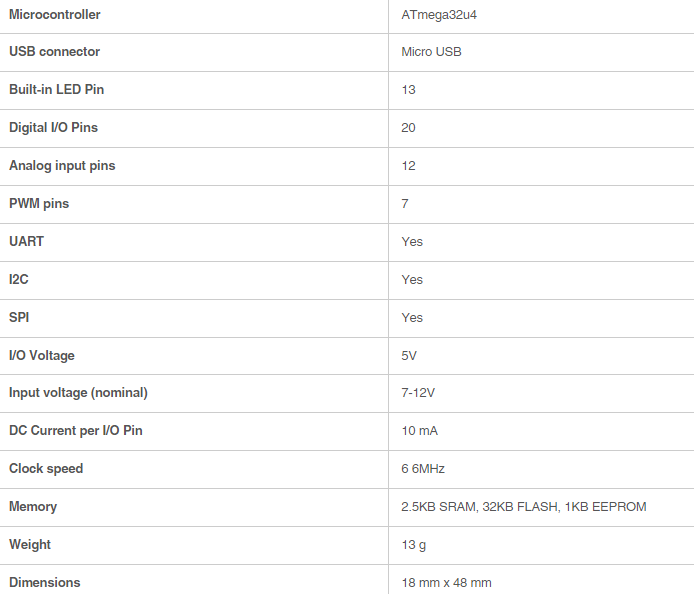Click the Digital I/O Pins label
The width and height of the screenshot is (694, 594).
tap(53, 128)
